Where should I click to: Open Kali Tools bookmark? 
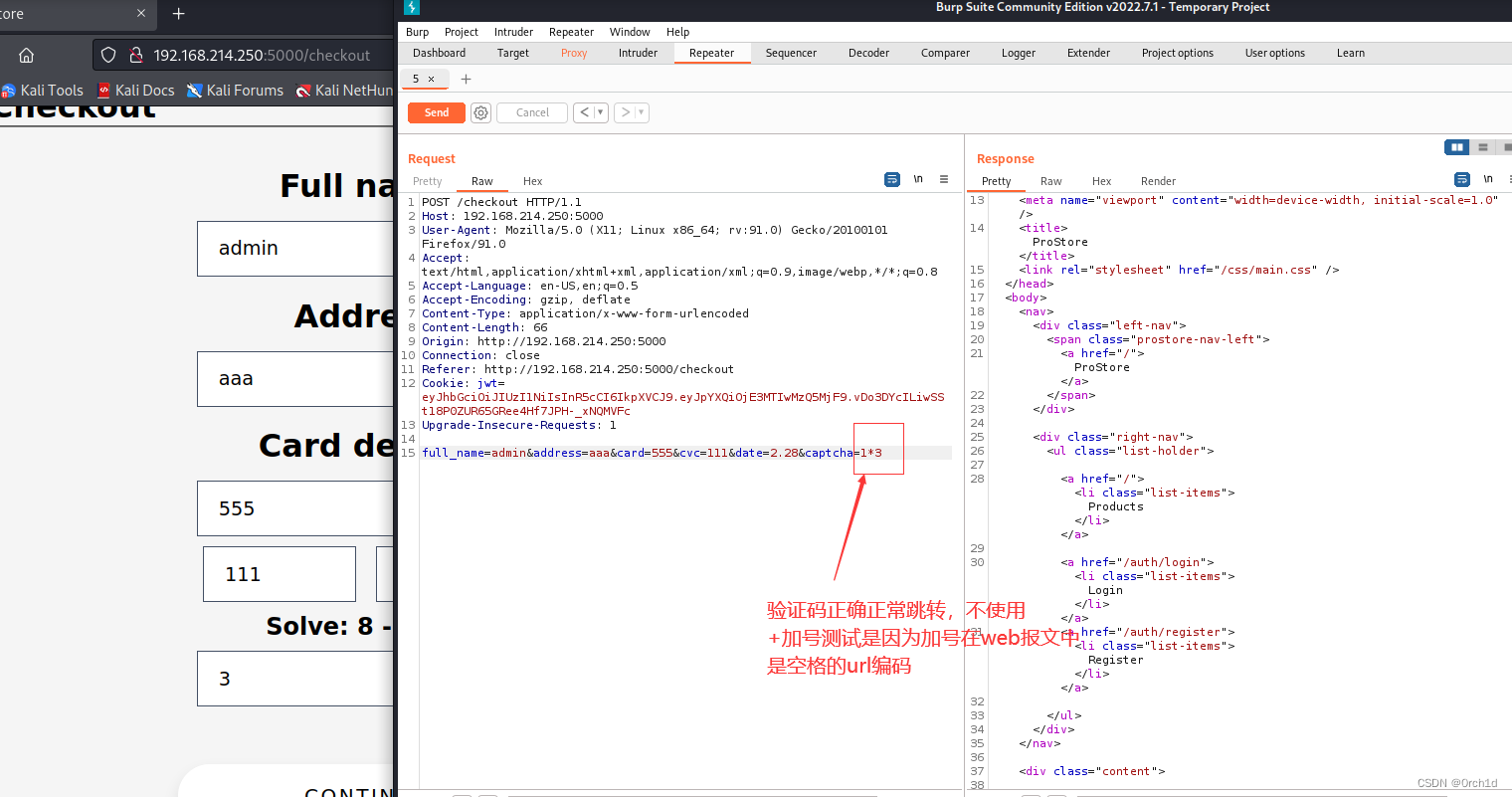click(43, 90)
